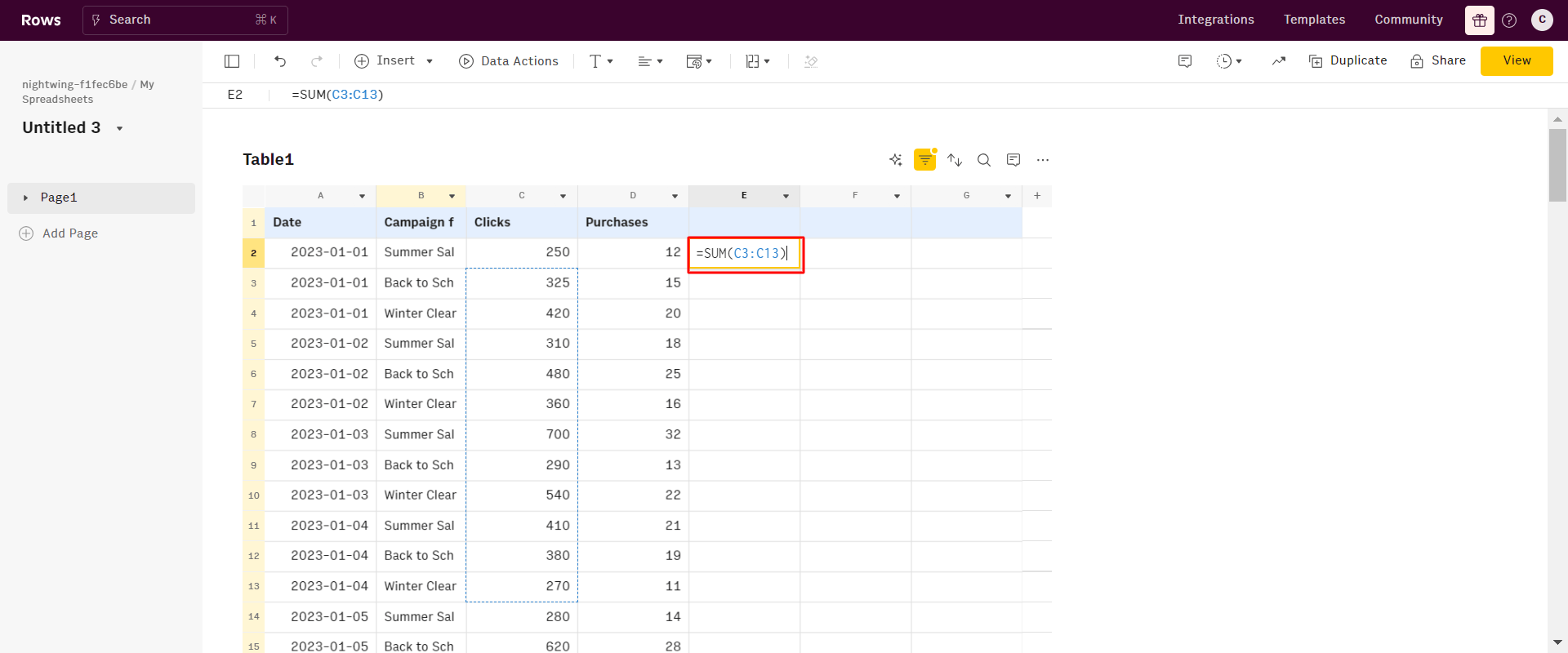Screen dimensions: 1568x653
Task: Select the cell with Clicks value 540
Action: point(522,495)
